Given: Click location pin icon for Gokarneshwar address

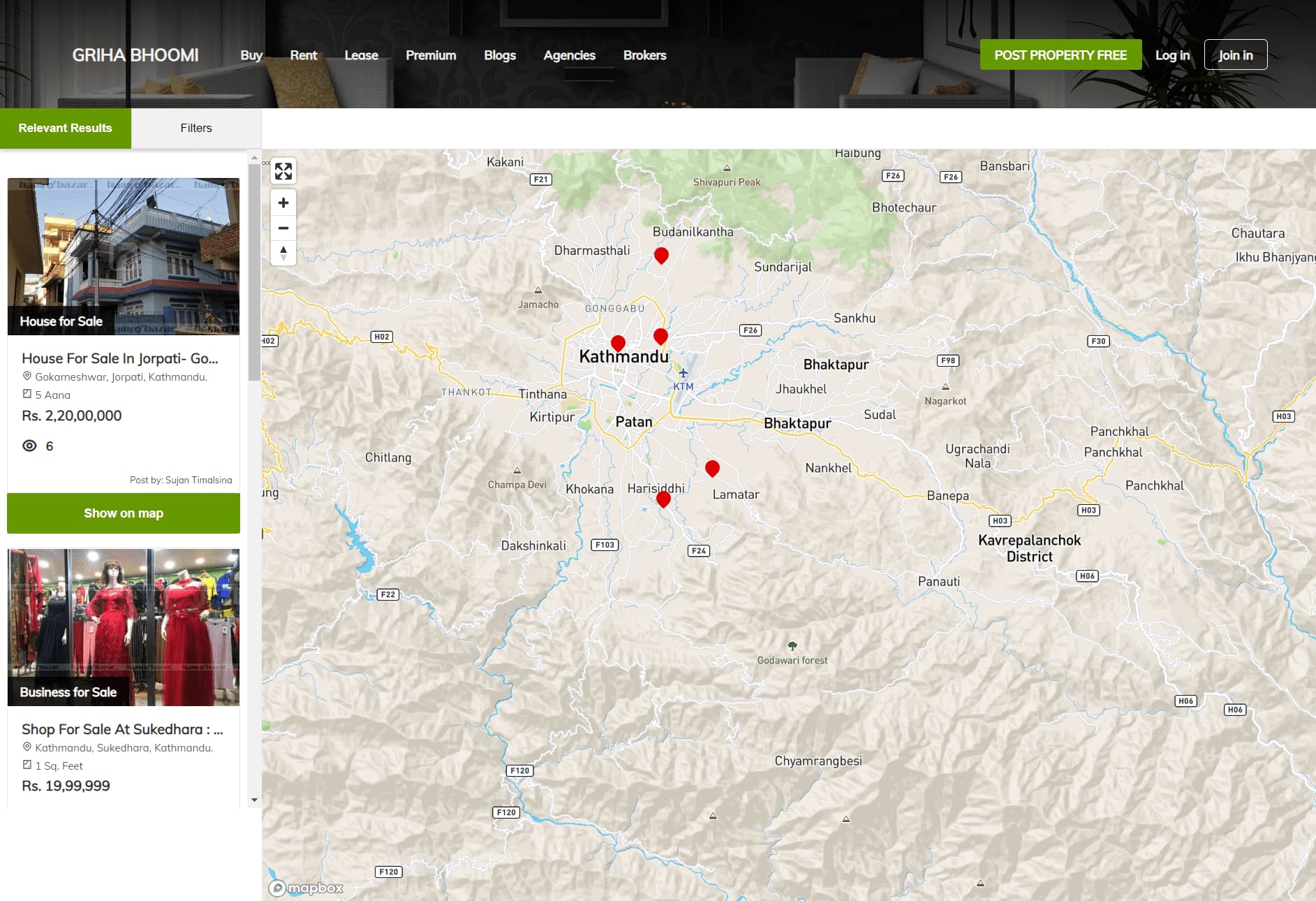Looking at the screenshot, I should (27, 376).
